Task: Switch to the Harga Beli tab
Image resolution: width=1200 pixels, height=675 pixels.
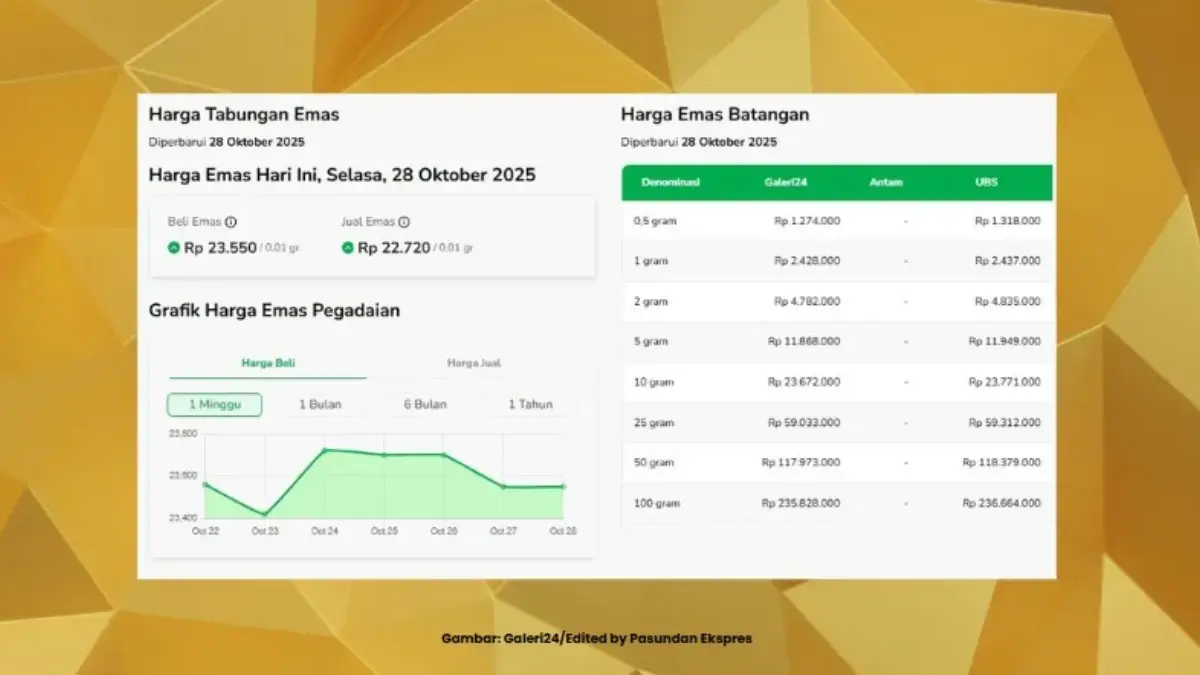Action: coord(268,364)
